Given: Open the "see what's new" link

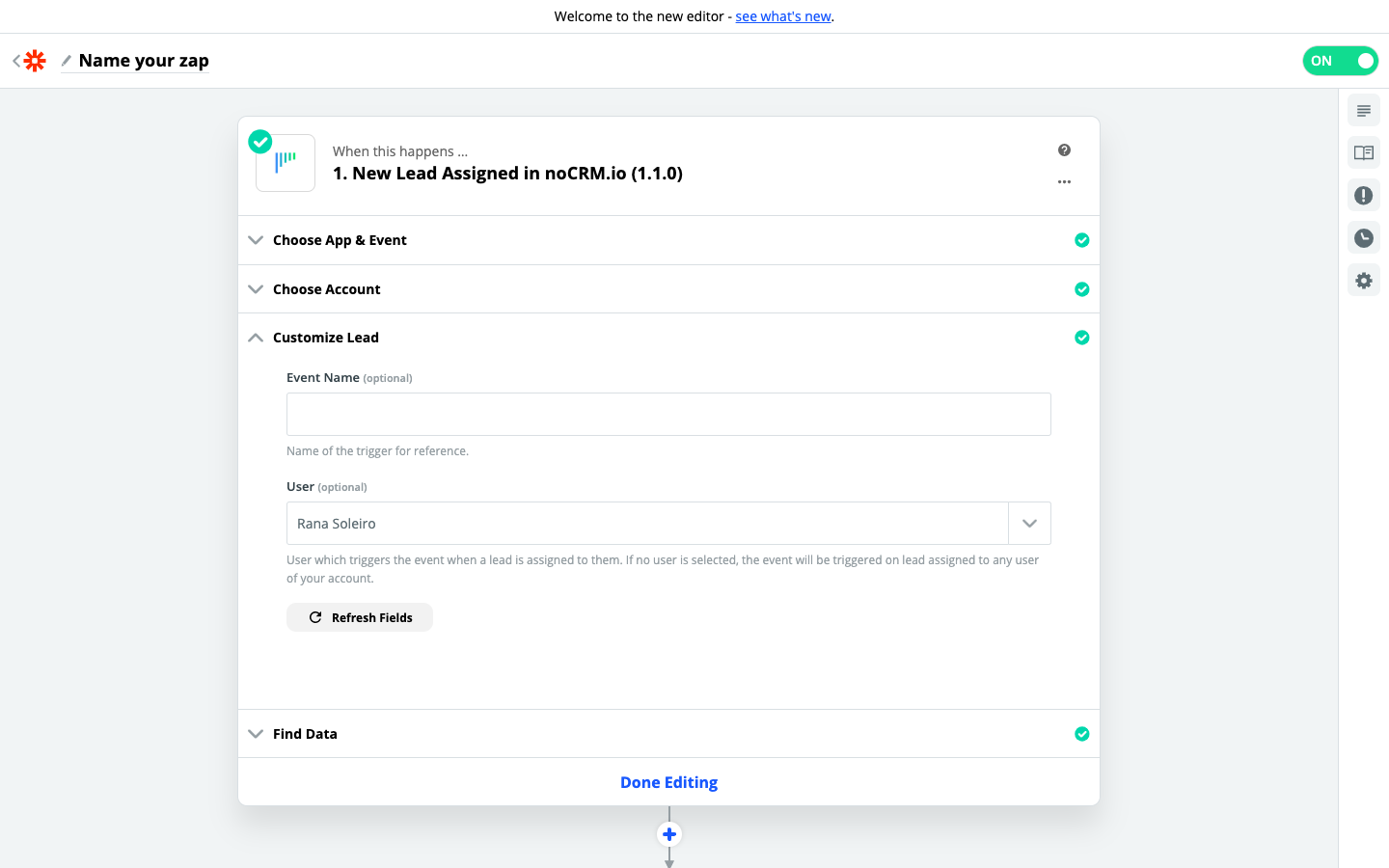Looking at the screenshot, I should point(783,16).
